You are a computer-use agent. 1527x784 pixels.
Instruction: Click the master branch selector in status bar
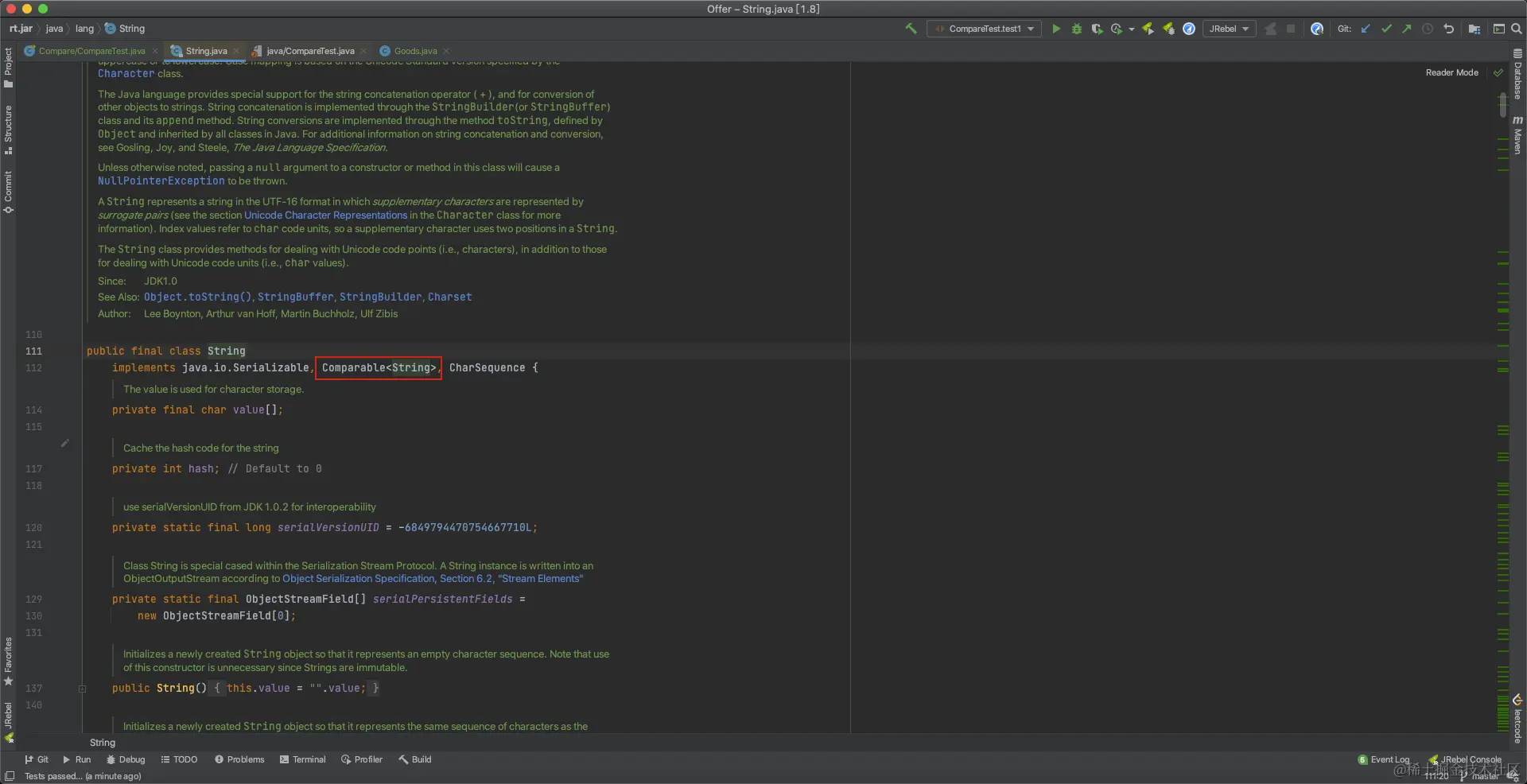[1479, 776]
